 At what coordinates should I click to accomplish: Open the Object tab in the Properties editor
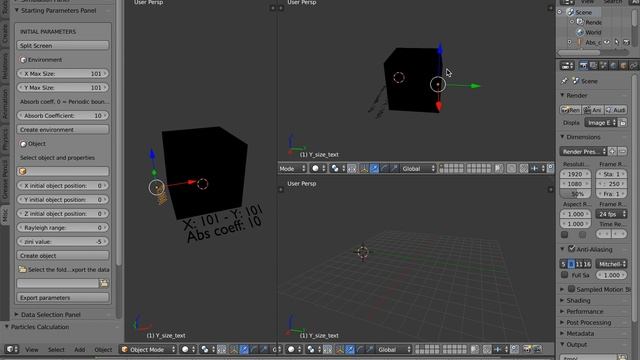point(623,66)
